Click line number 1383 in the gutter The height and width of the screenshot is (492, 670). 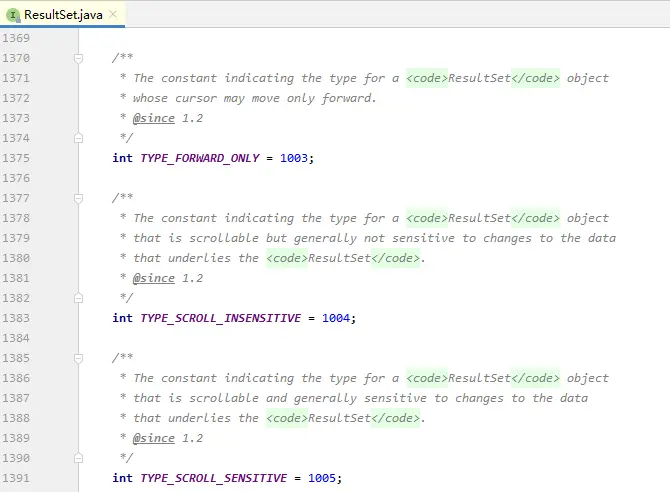[16, 318]
